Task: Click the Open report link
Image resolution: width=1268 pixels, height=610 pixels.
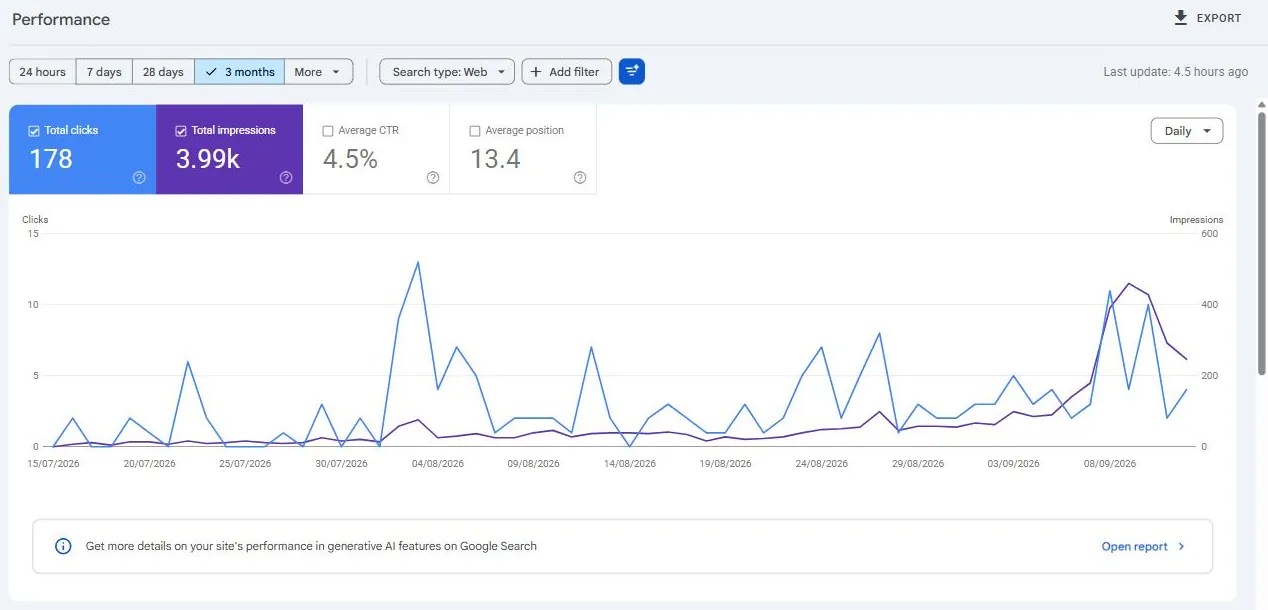Action: [1134, 546]
